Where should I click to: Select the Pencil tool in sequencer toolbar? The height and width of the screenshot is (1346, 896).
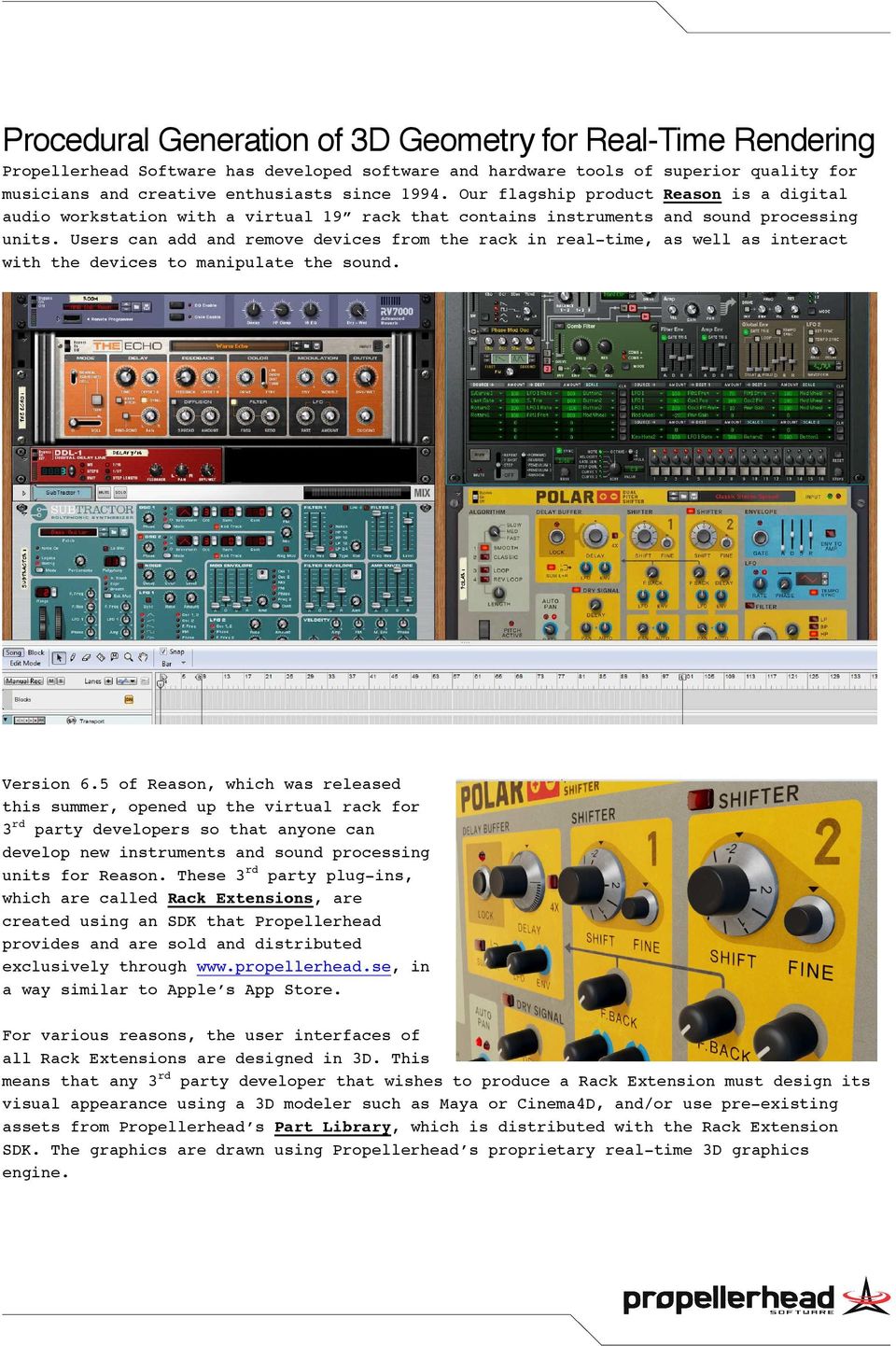point(73,657)
